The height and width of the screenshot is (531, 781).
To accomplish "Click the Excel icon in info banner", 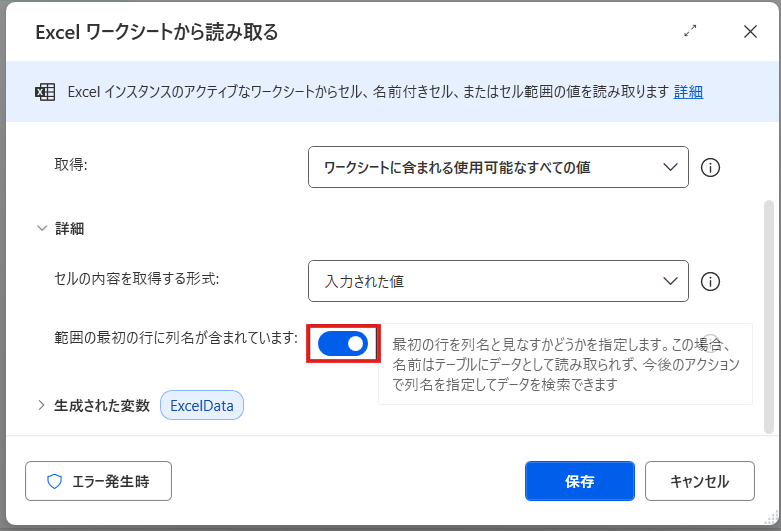I will [x=45, y=92].
